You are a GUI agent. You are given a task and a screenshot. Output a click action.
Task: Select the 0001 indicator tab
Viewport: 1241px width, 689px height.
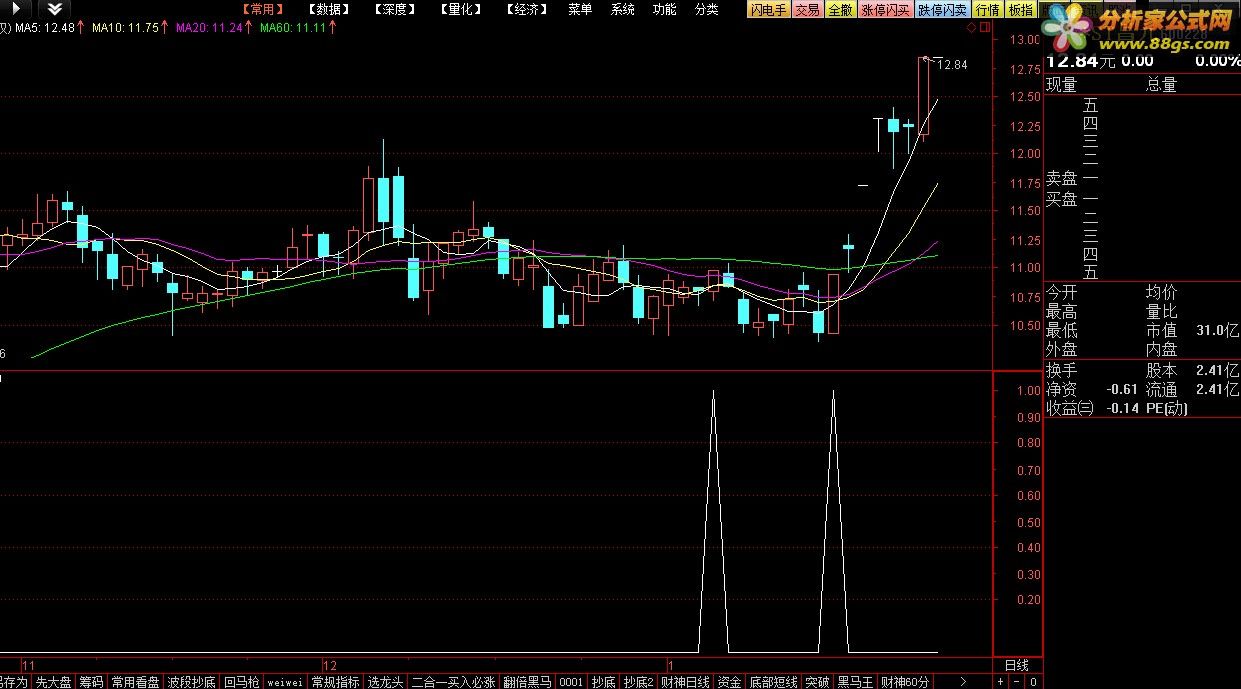pos(571,682)
